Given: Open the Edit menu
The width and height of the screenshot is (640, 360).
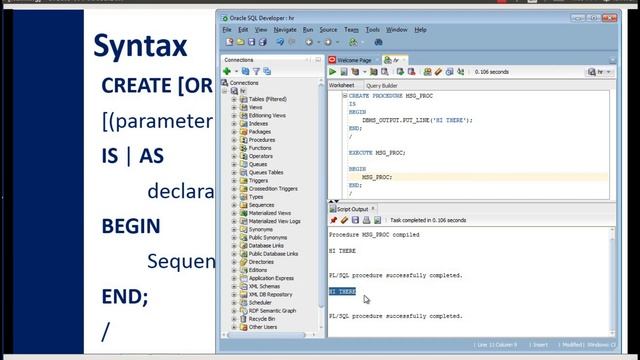Looking at the screenshot, I should (243, 30).
